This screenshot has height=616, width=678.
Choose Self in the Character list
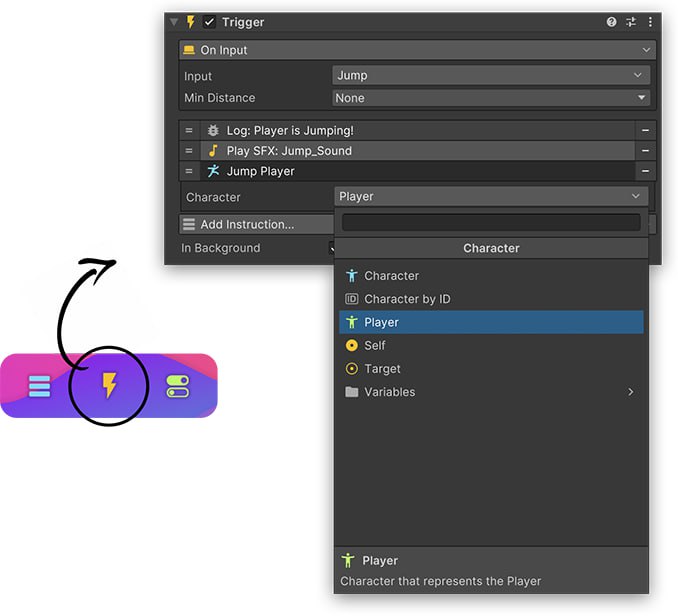coord(375,346)
